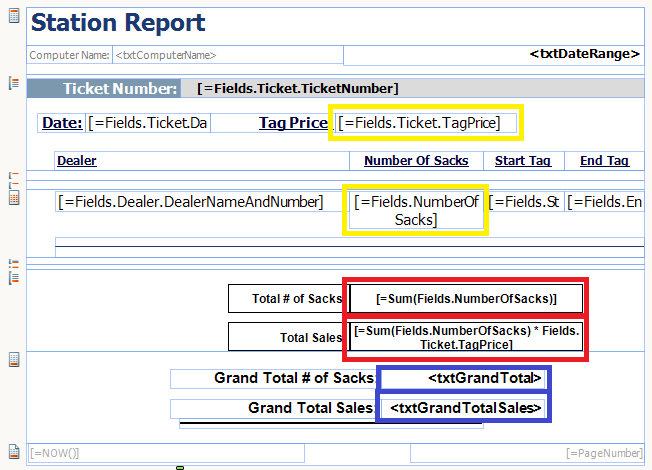Click the Total Sales label box
The image size is (652, 470).
[x=287, y=337]
